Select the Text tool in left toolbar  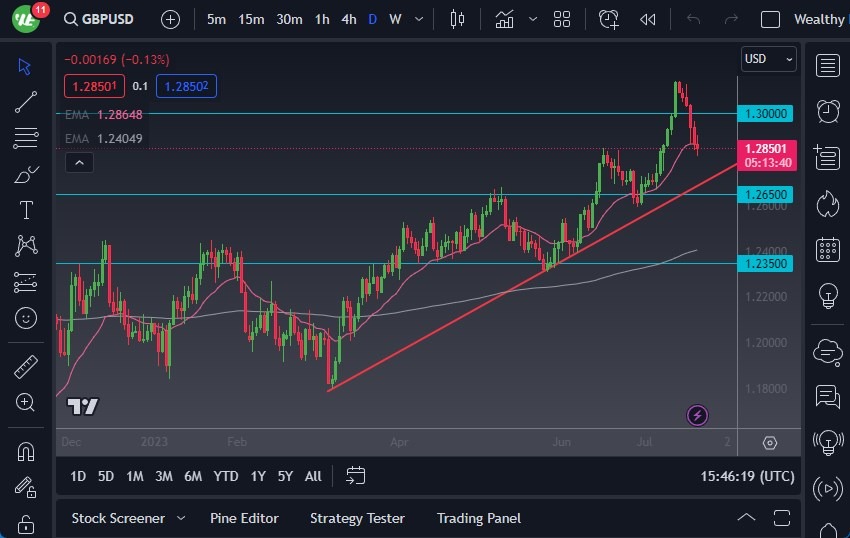tap(26, 210)
